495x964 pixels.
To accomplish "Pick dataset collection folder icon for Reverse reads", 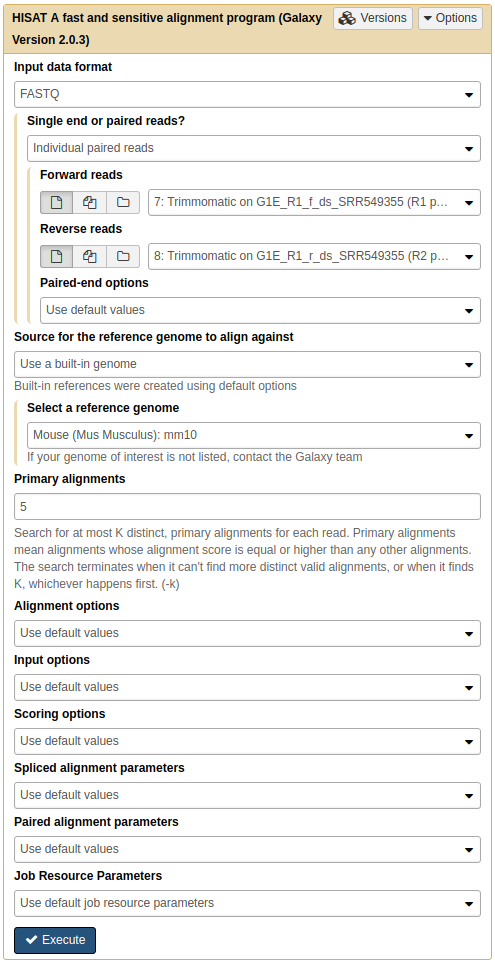I will click(123, 256).
